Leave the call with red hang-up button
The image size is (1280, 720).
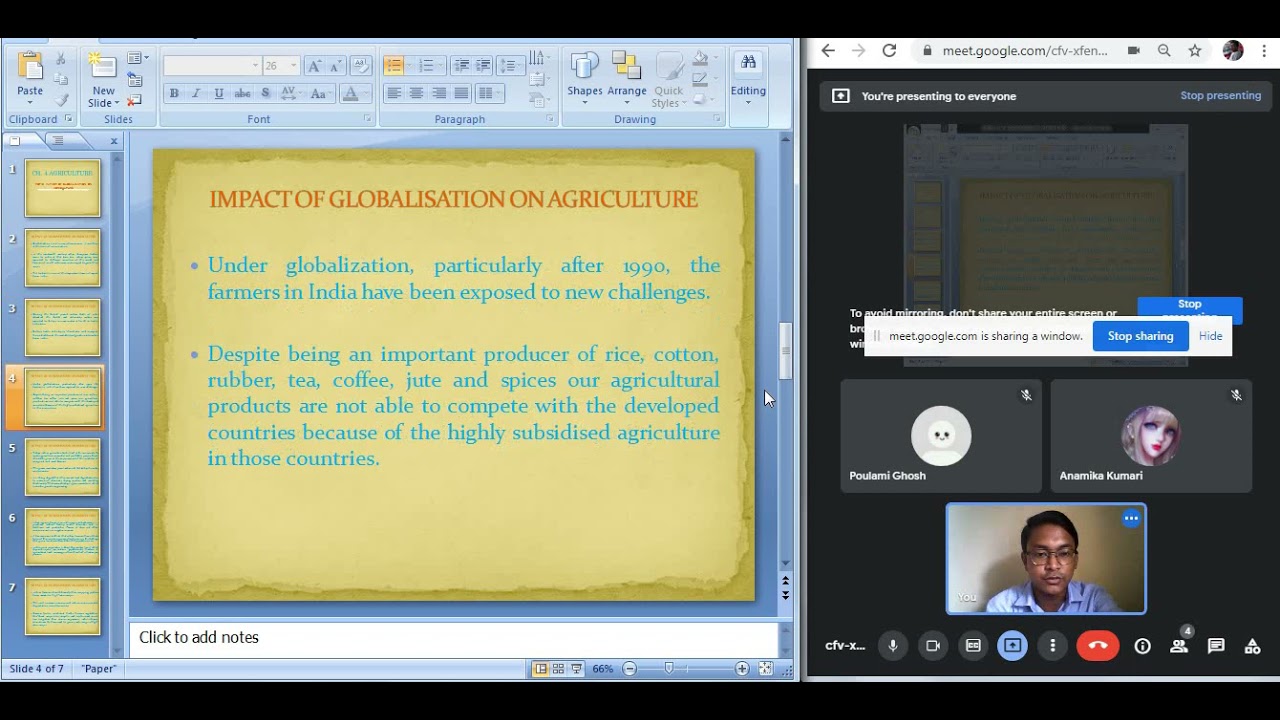pos(1097,646)
